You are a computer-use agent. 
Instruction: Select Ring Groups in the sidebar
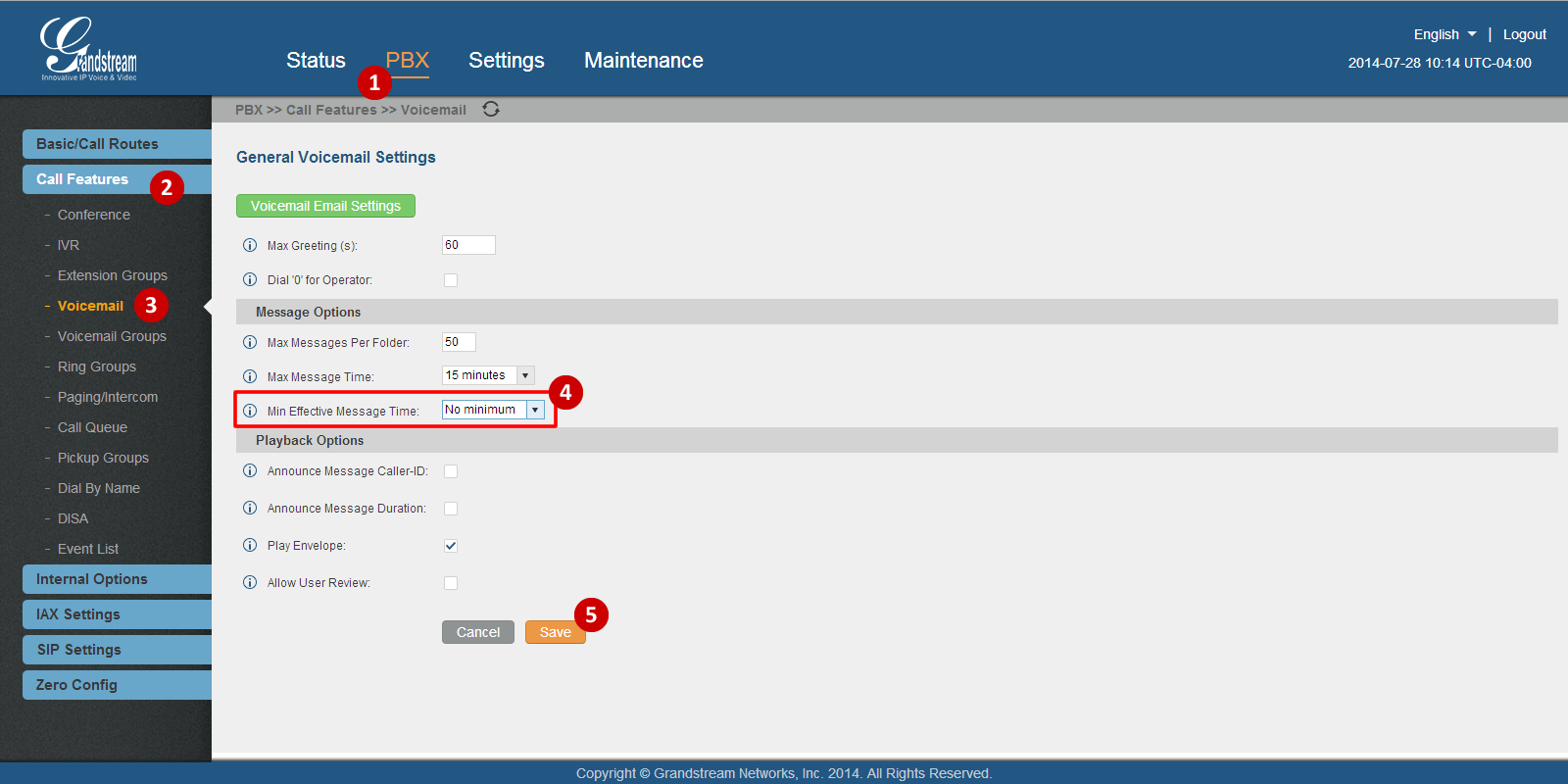point(97,367)
